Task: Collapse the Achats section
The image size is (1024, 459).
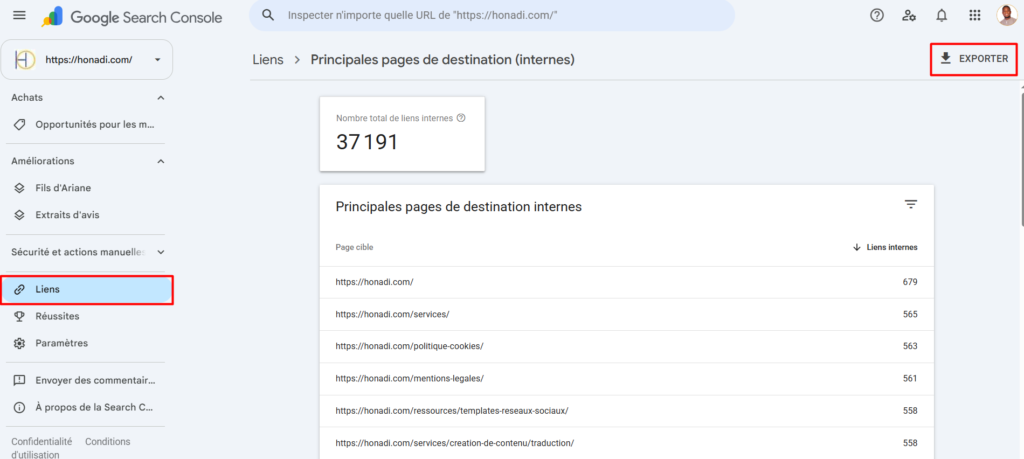Action: click(x=161, y=97)
